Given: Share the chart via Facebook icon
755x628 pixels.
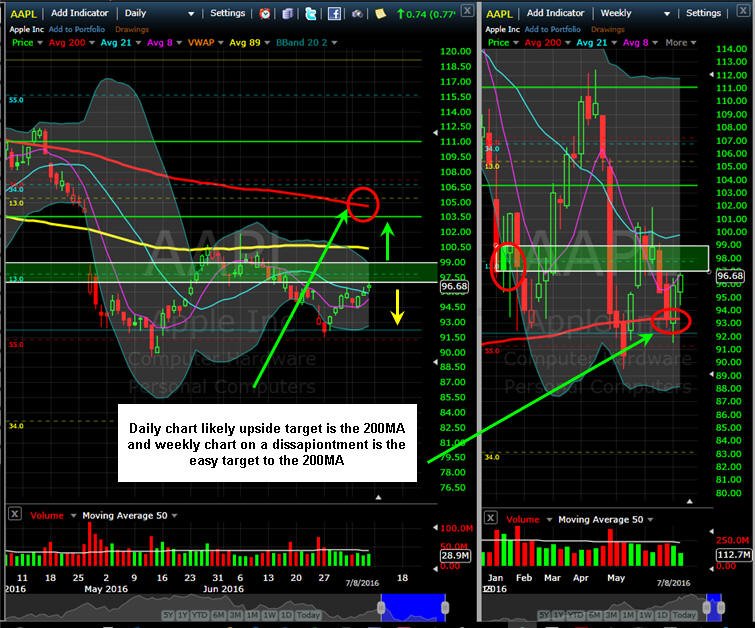Looking at the screenshot, I should [x=334, y=13].
